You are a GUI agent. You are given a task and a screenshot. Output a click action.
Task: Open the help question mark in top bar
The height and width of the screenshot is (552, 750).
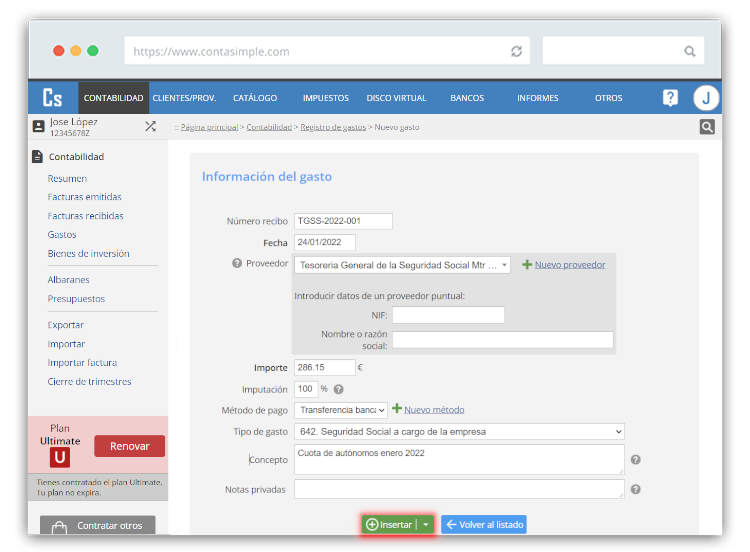tap(670, 98)
